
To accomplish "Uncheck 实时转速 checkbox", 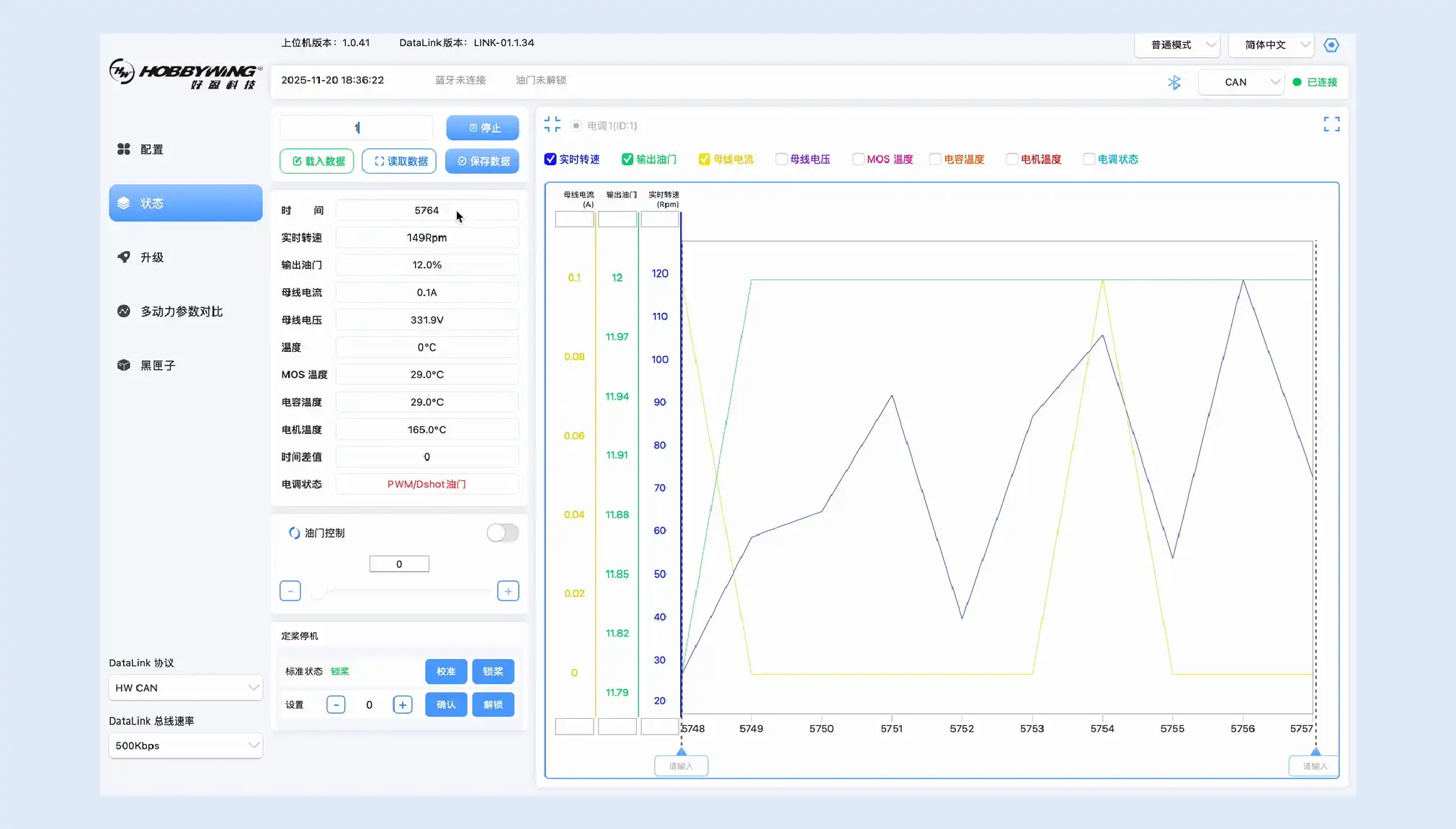I will (x=550, y=159).
